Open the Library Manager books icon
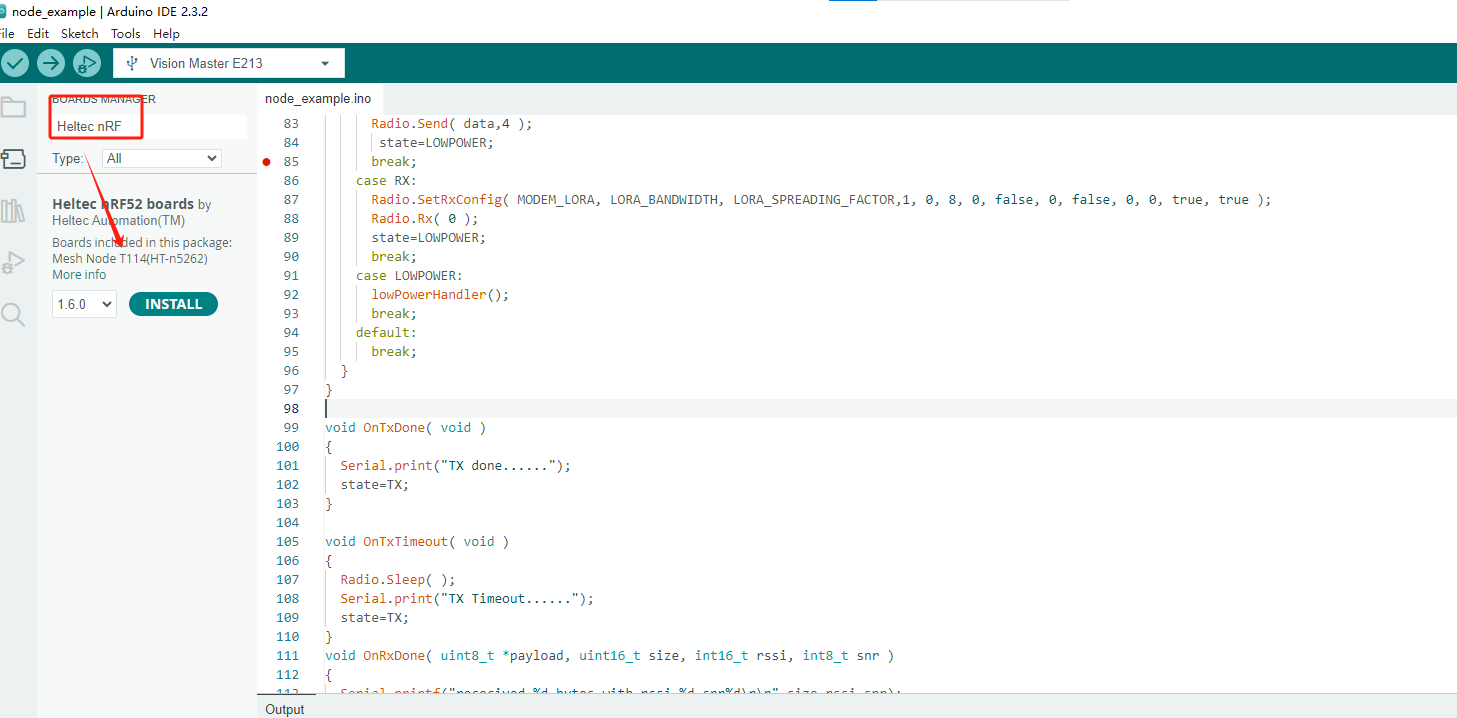The image size is (1457, 718). click(13, 211)
